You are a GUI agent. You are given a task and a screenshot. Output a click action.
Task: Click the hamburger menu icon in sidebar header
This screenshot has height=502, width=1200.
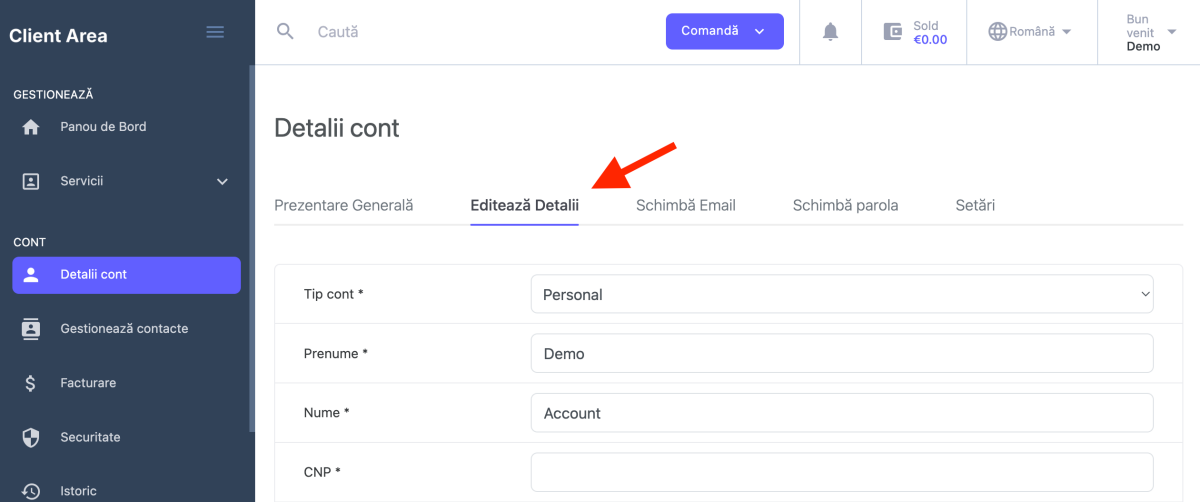coord(215,32)
